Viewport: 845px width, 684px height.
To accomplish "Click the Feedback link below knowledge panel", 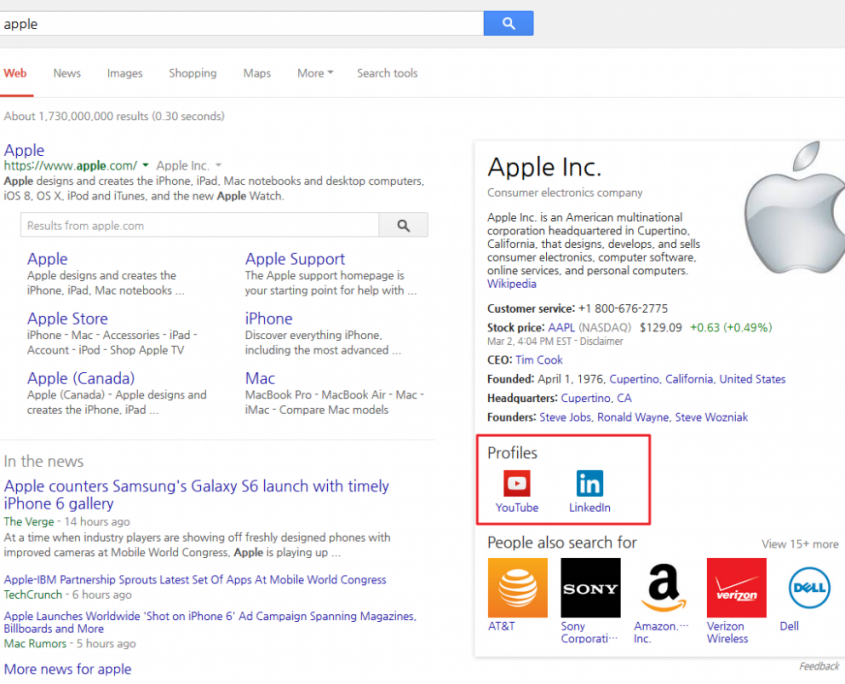I will [819, 667].
